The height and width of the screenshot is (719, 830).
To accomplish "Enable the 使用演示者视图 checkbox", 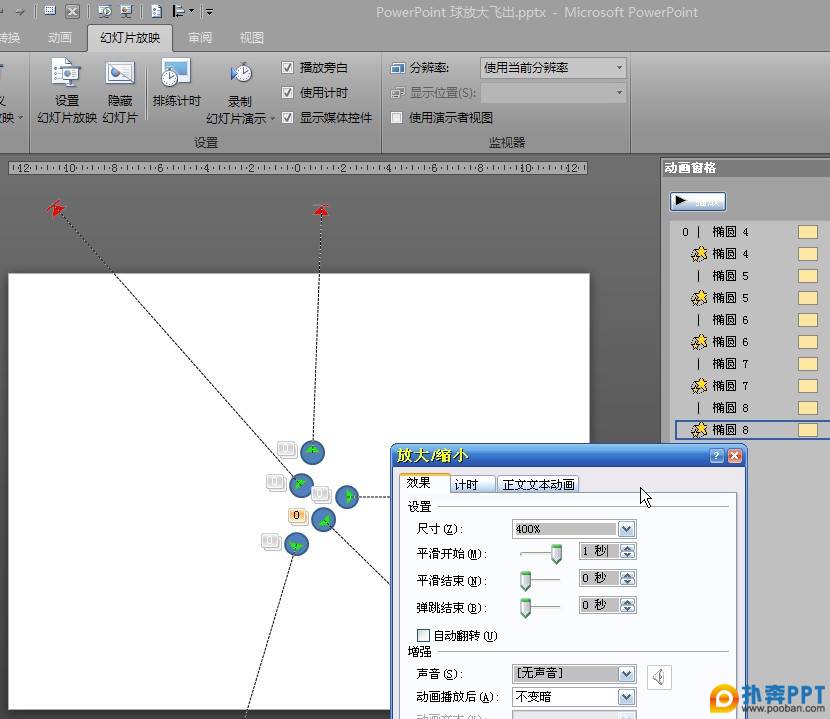I will point(396,118).
